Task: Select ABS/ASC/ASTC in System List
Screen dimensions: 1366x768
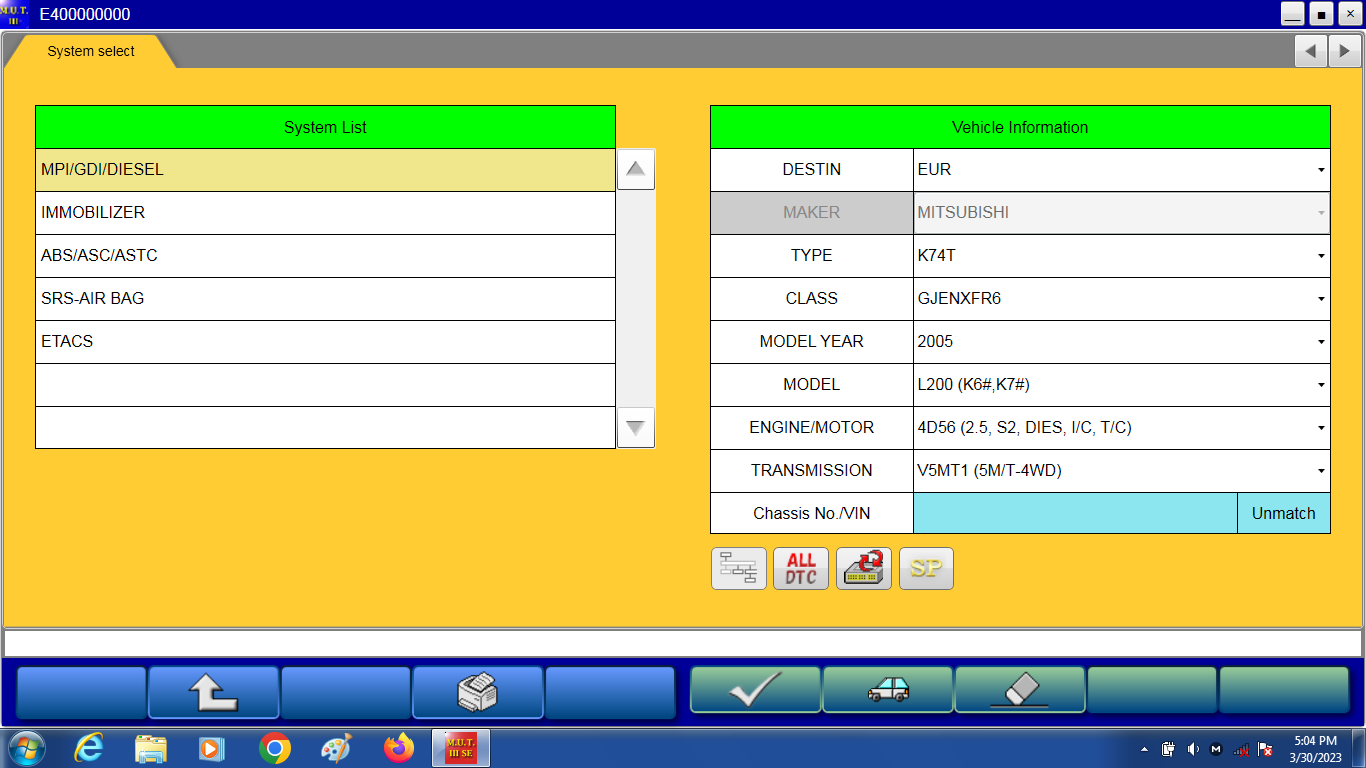Action: click(325, 256)
